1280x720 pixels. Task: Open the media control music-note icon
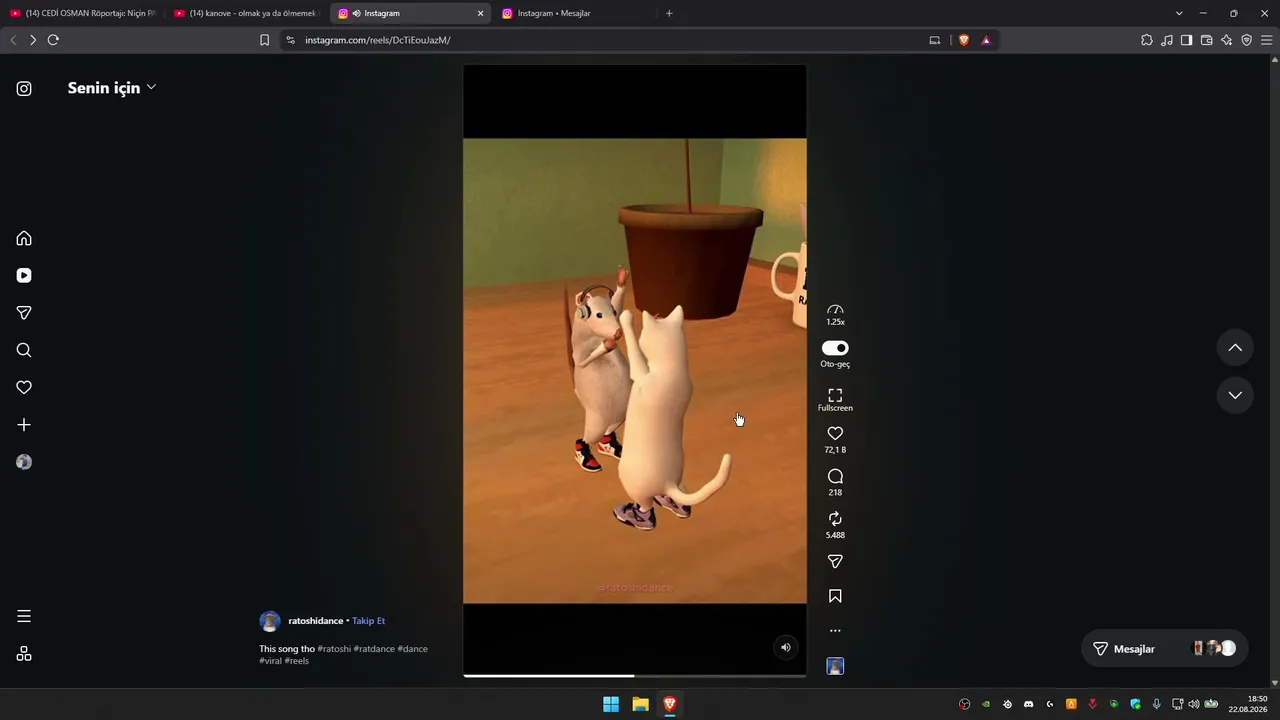point(1167,40)
